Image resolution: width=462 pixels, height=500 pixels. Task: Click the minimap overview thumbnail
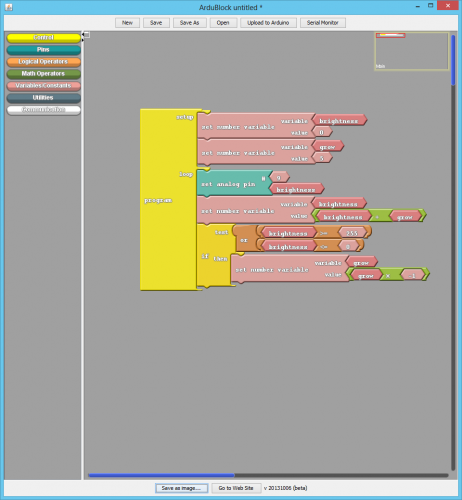(x=411, y=51)
